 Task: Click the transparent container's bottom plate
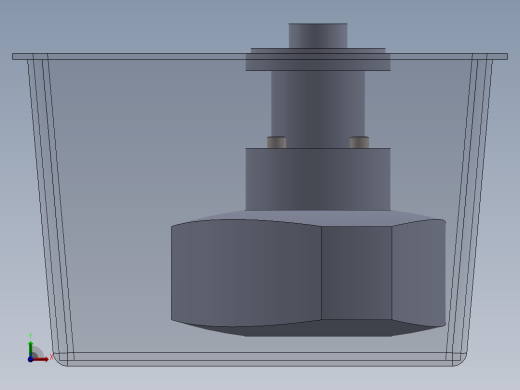(x=260, y=359)
